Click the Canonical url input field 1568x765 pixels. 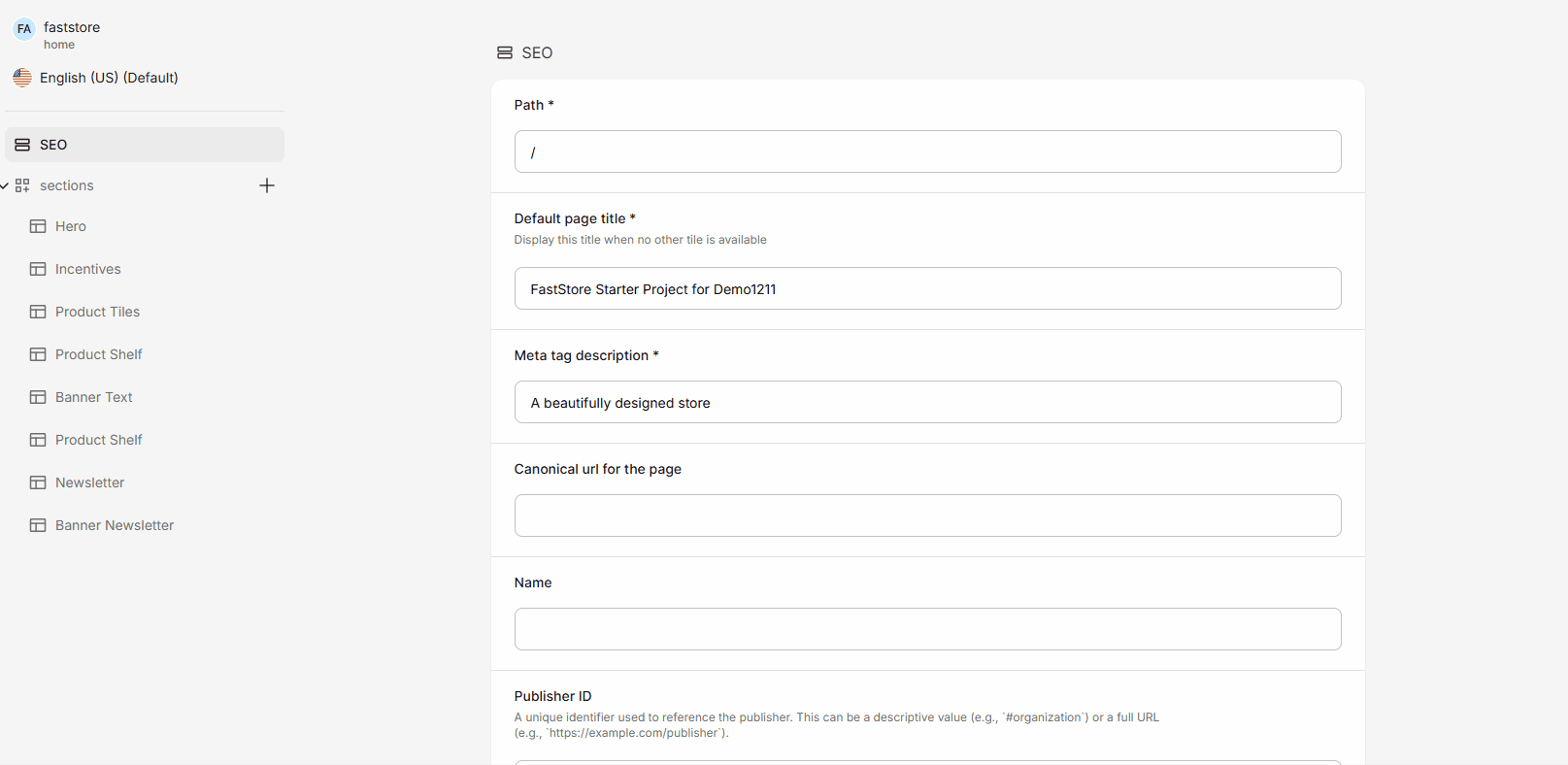[x=927, y=516]
